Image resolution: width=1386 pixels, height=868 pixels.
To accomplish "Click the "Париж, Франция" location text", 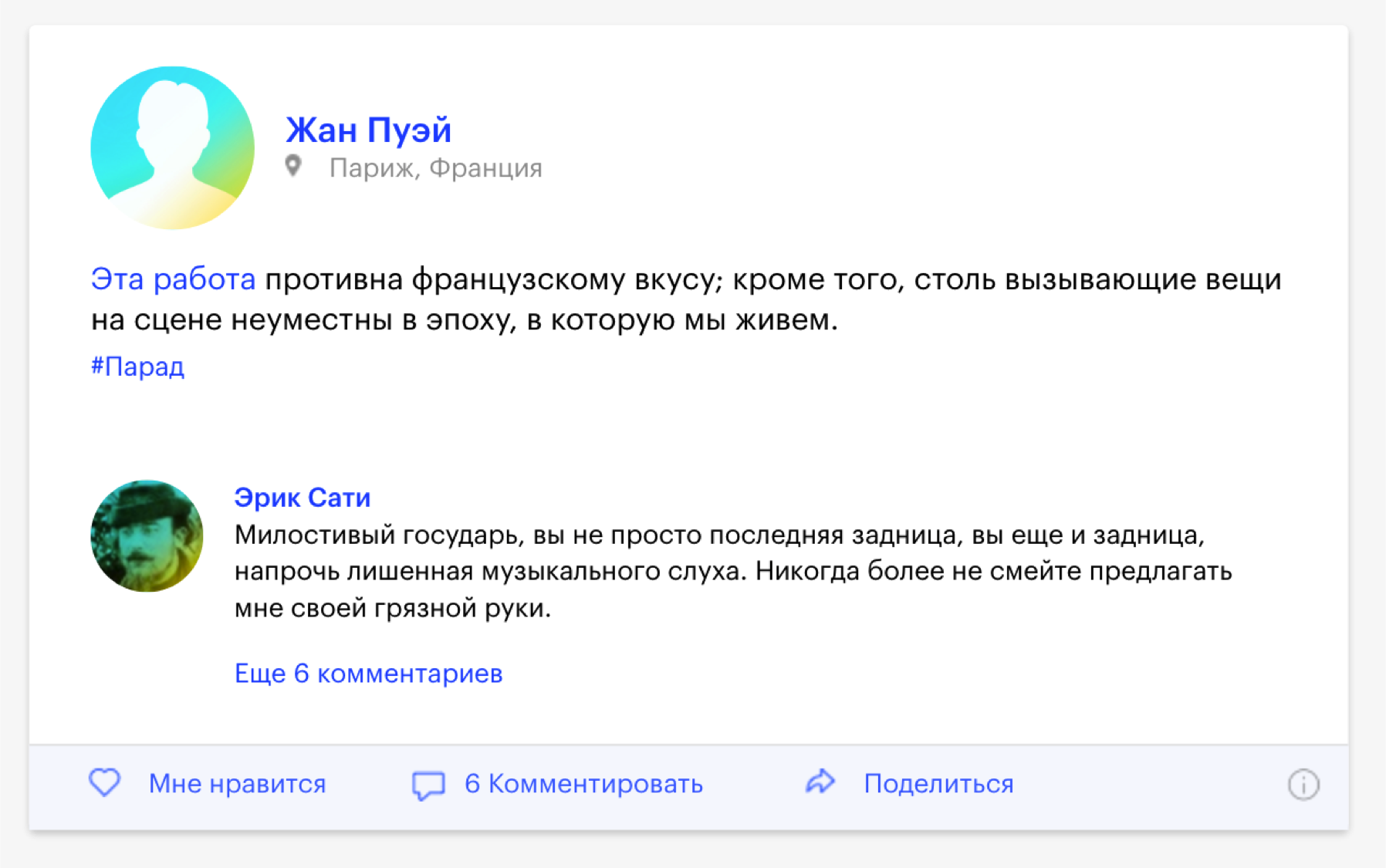I will pos(436,167).
